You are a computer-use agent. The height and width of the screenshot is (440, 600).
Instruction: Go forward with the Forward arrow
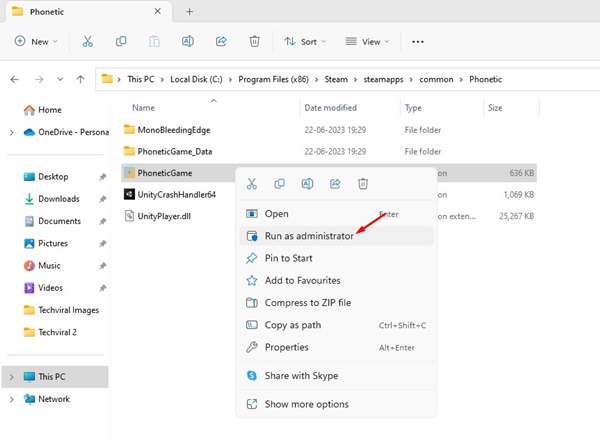click(39, 80)
